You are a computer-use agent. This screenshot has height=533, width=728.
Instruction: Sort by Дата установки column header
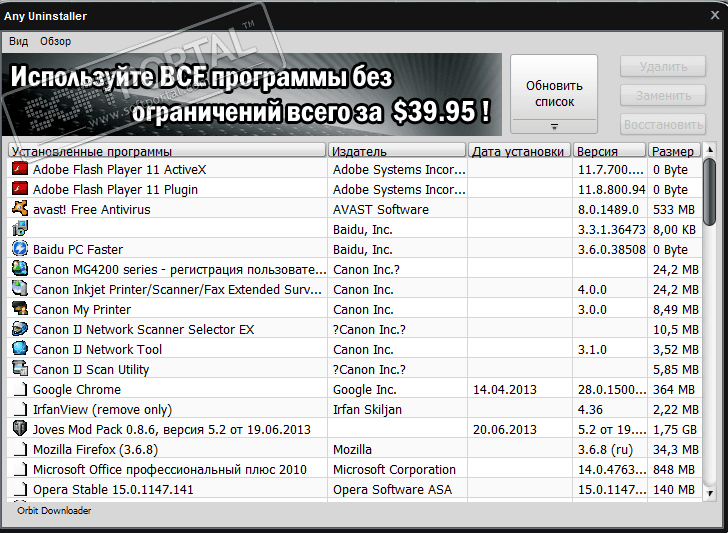520,151
